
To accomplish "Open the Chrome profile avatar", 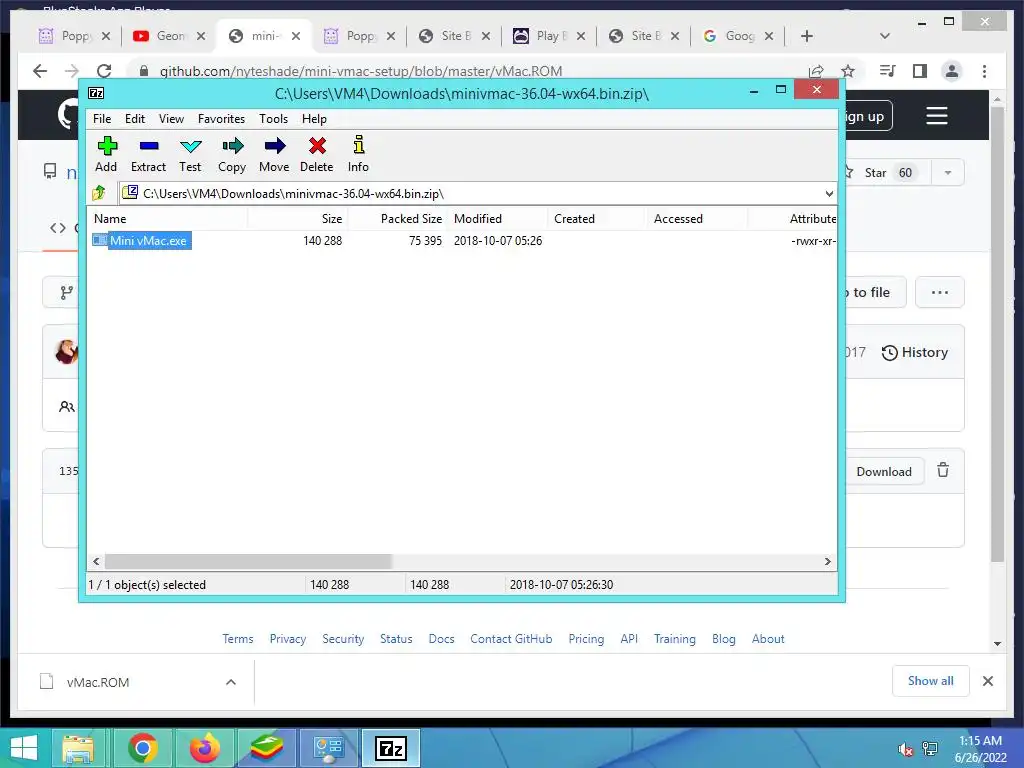I will point(952,71).
